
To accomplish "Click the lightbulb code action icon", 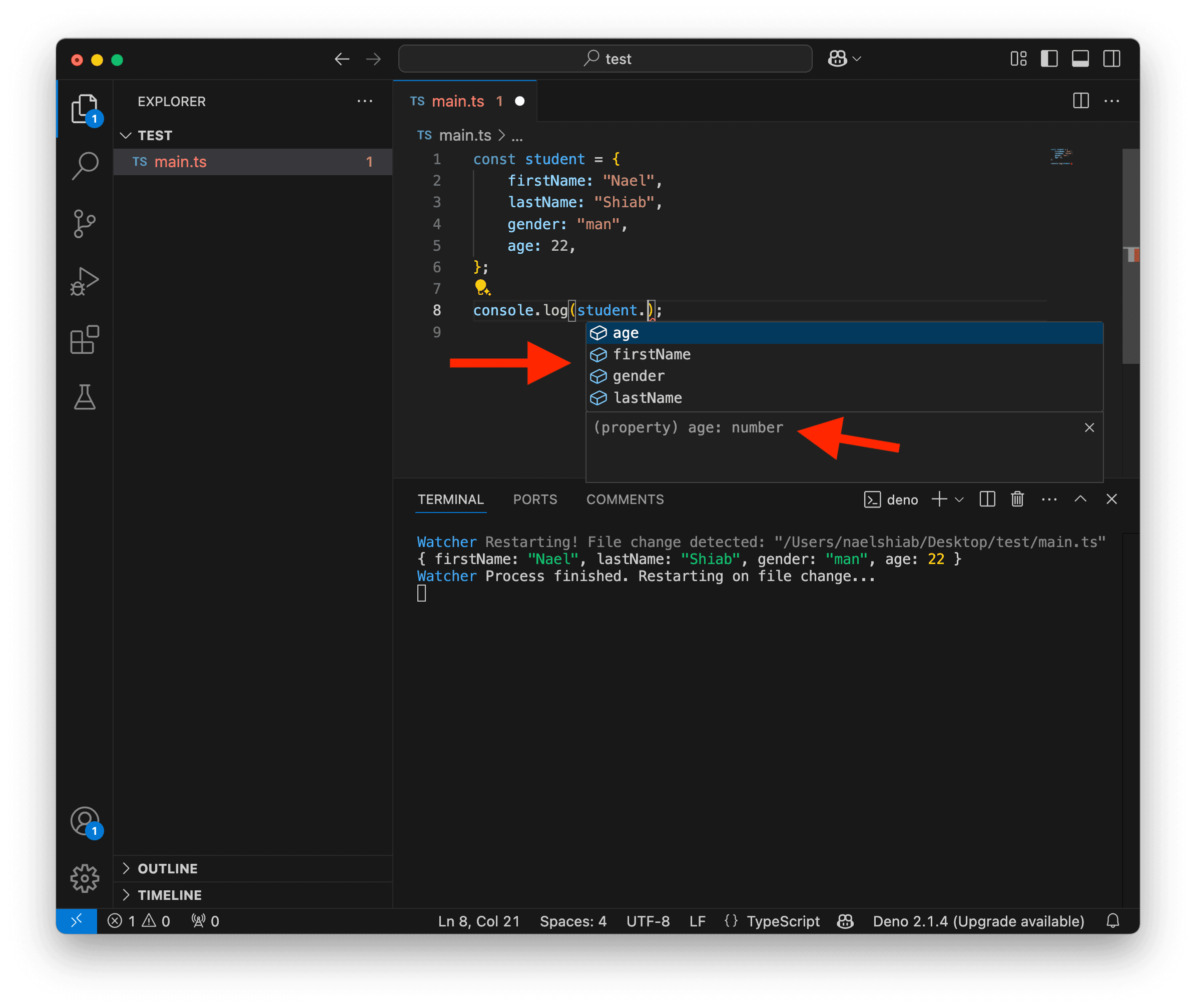I will (x=482, y=287).
